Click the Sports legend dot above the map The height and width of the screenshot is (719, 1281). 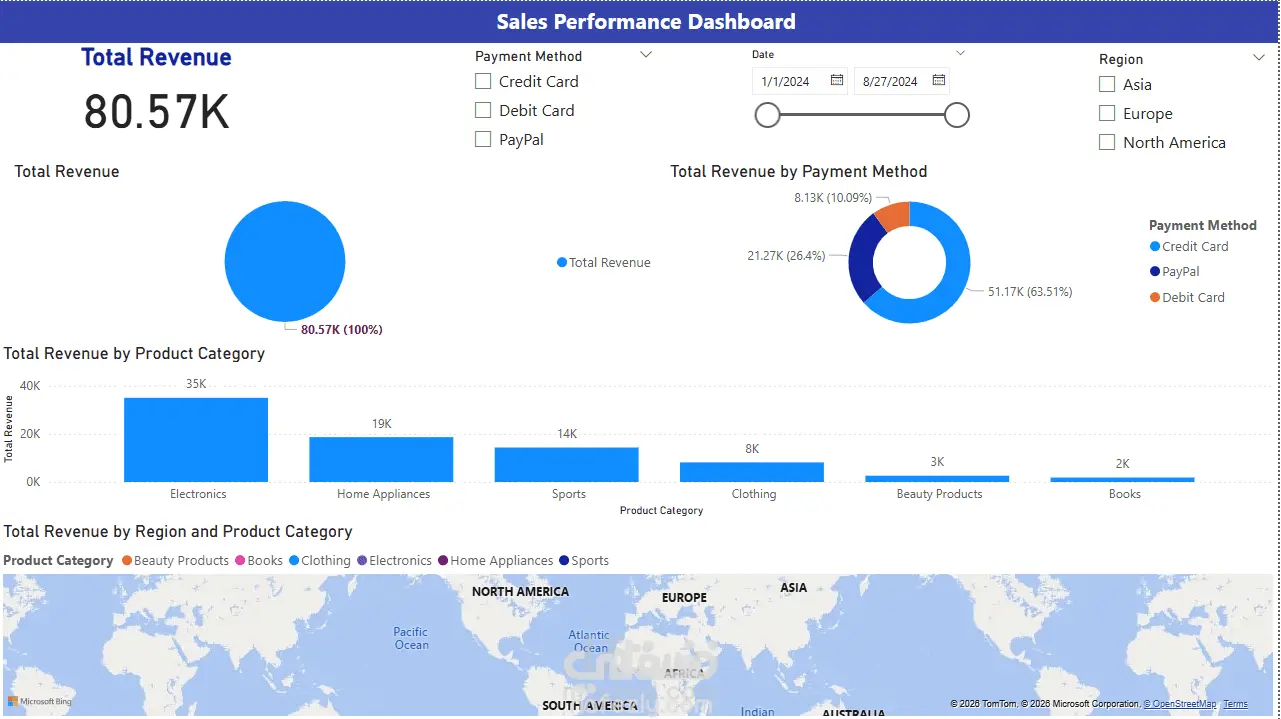[x=564, y=561]
